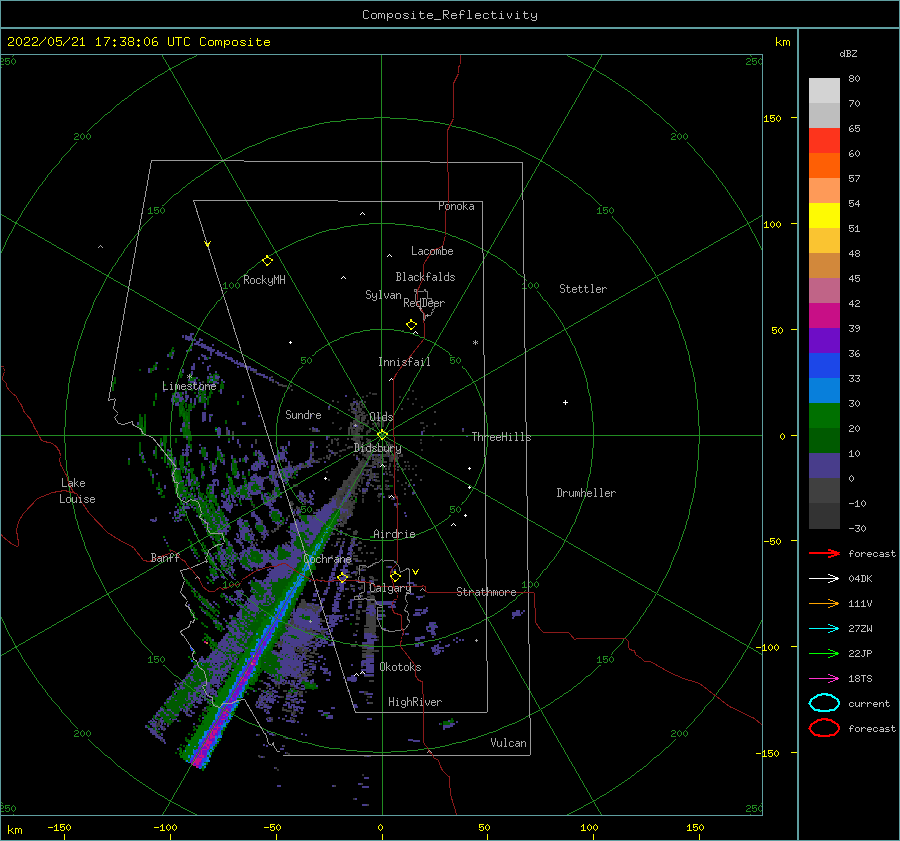
Task: Click the Lacombe city label
Action: tap(432, 251)
